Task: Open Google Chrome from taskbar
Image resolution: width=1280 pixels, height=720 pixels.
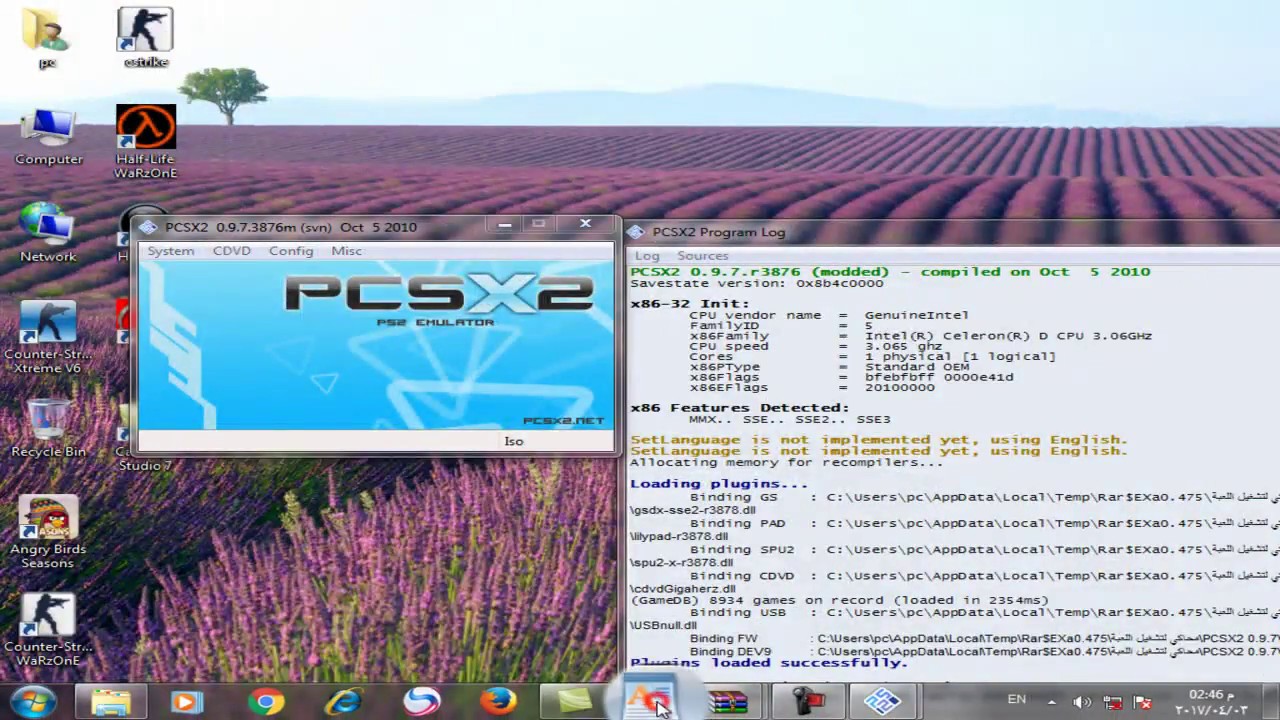Action: (x=265, y=702)
